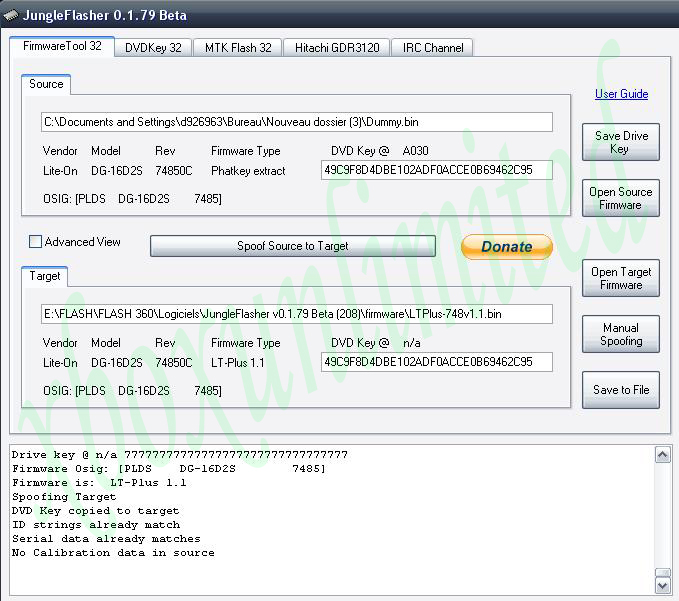
Task: Click 'ID strings already match' log line
Action: coord(96,525)
